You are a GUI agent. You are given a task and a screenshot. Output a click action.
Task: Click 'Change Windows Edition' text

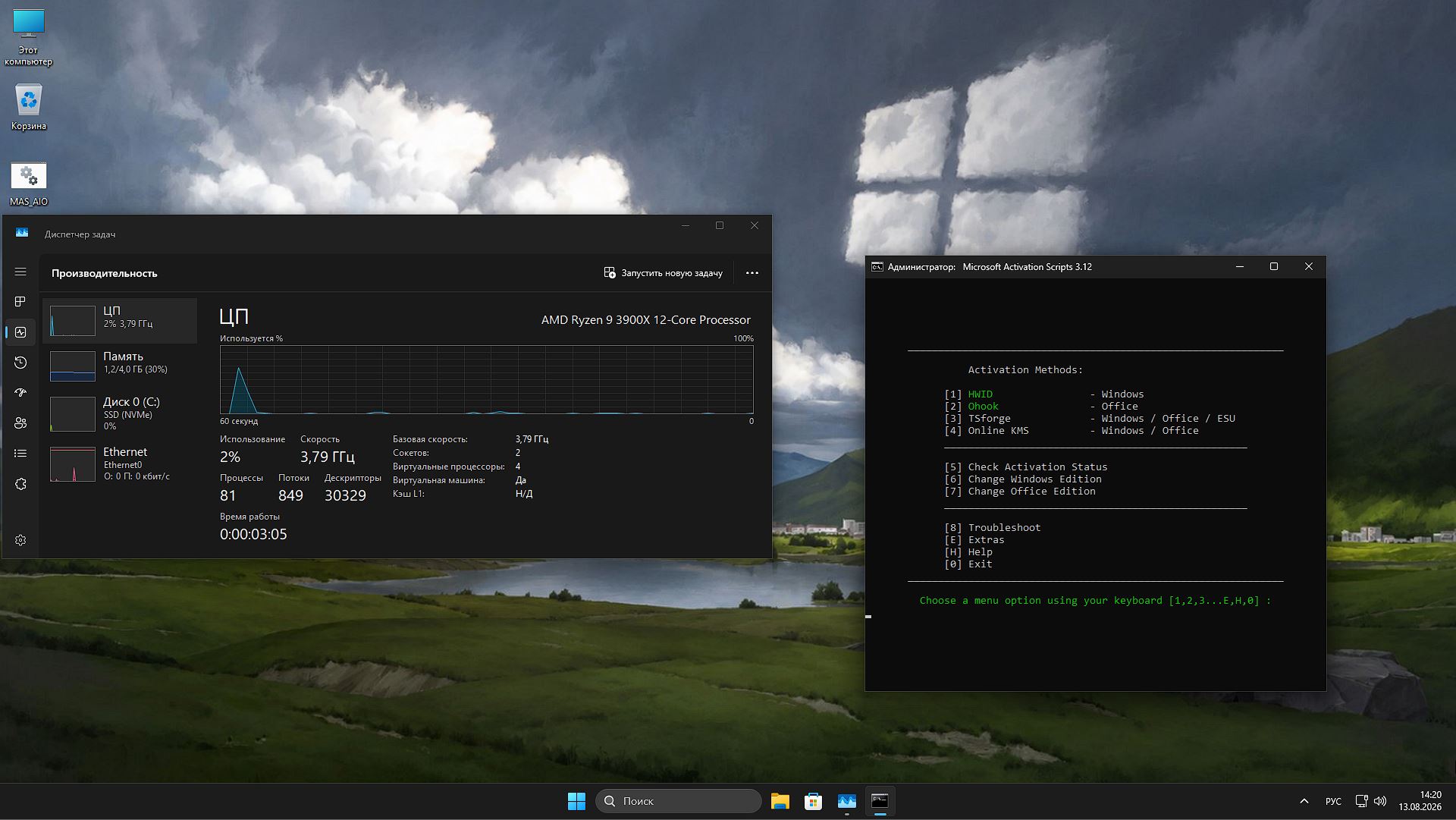pos(1034,479)
